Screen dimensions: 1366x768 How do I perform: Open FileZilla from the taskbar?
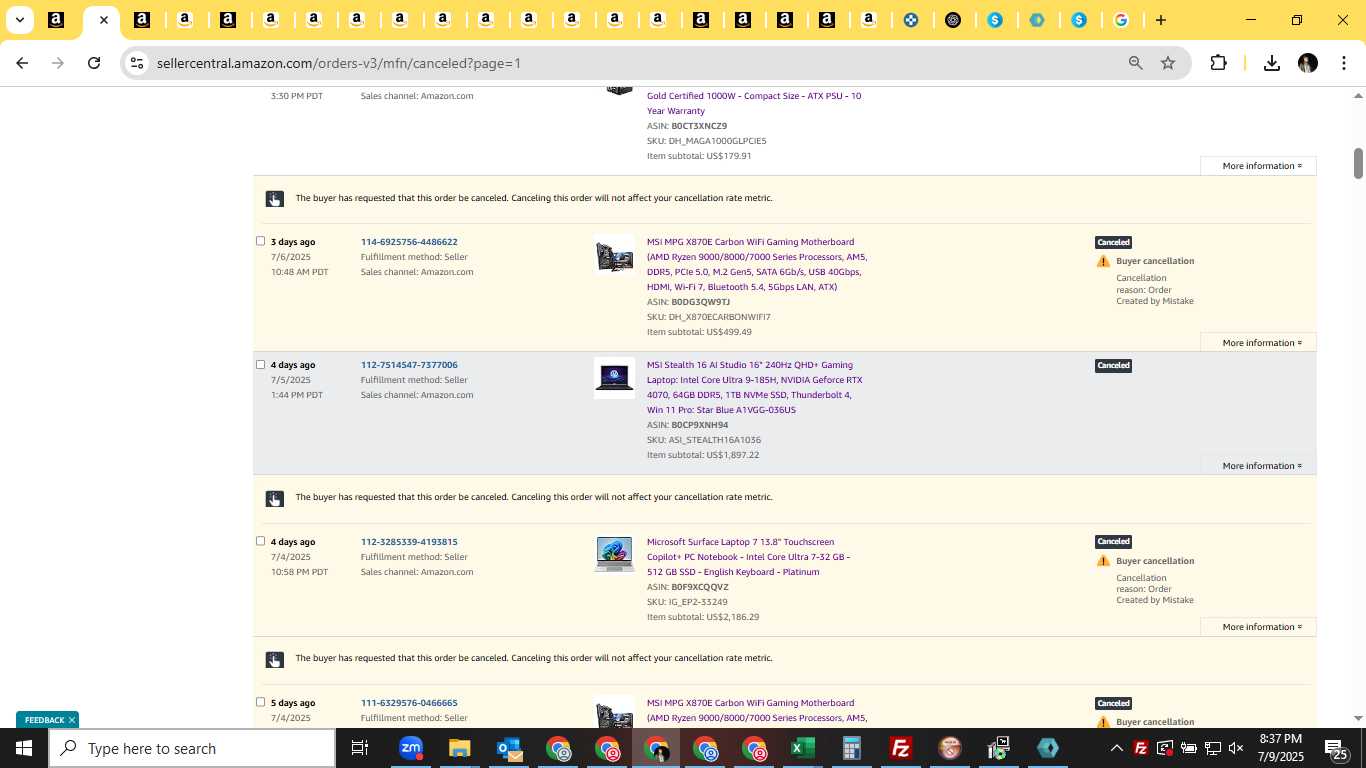click(x=901, y=748)
